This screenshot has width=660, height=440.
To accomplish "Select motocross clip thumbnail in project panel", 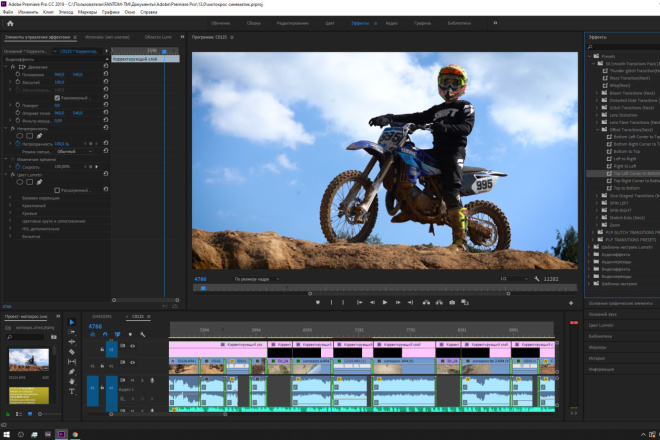I will [29, 360].
